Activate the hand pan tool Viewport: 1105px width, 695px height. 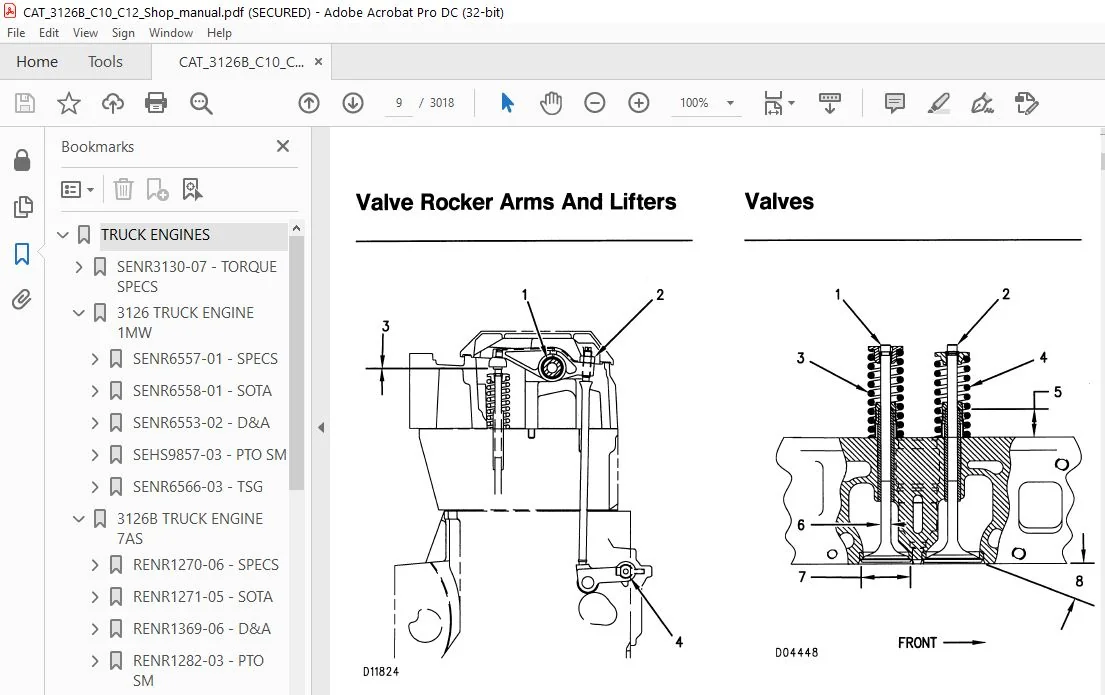pyautogui.click(x=551, y=104)
